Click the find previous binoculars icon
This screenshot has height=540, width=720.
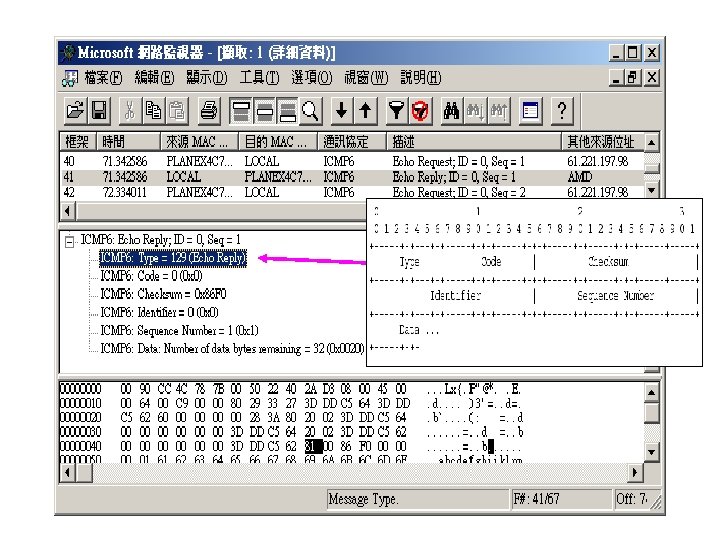498,111
